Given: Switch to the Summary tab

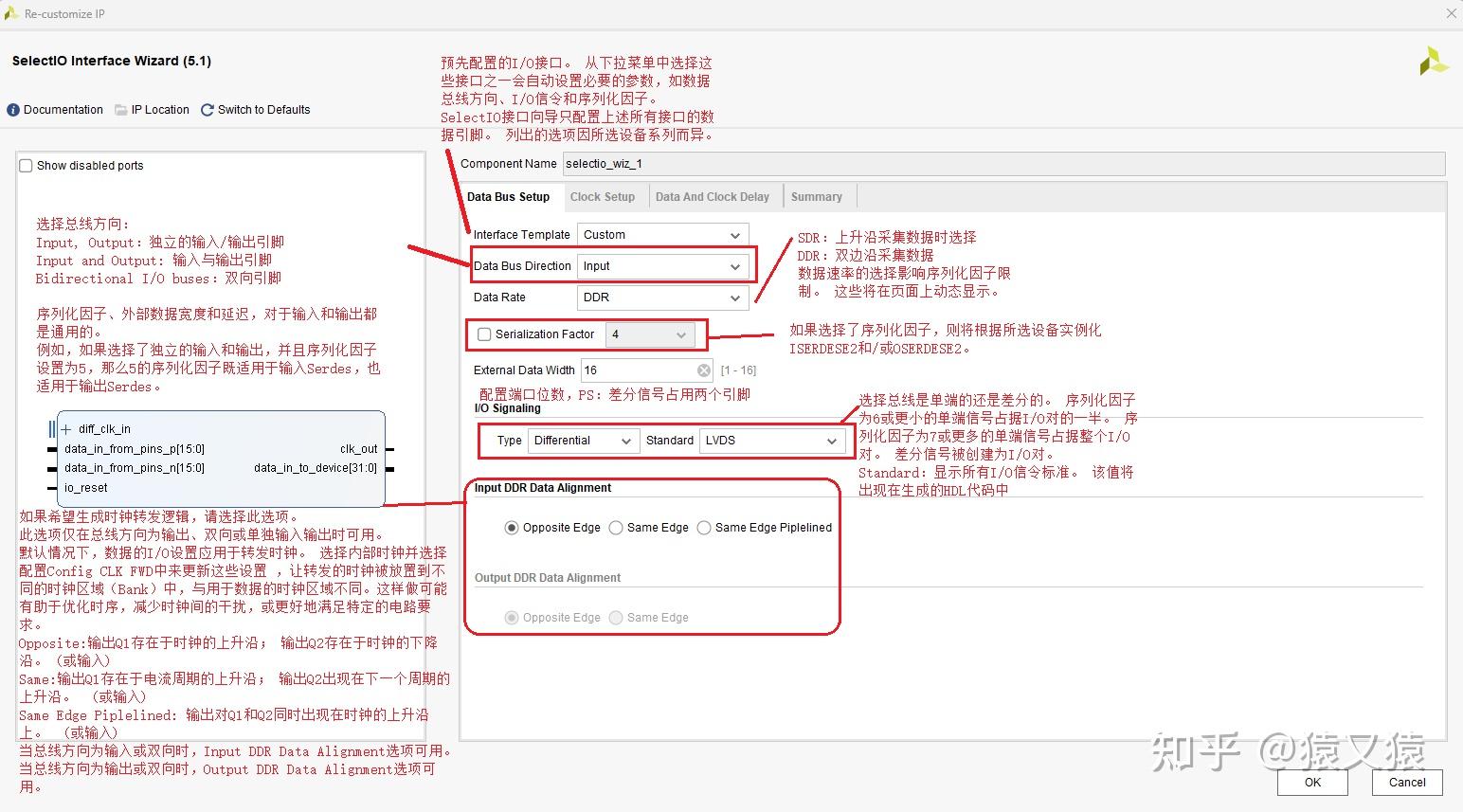Looking at the screenshot, I should click(816, 196).
